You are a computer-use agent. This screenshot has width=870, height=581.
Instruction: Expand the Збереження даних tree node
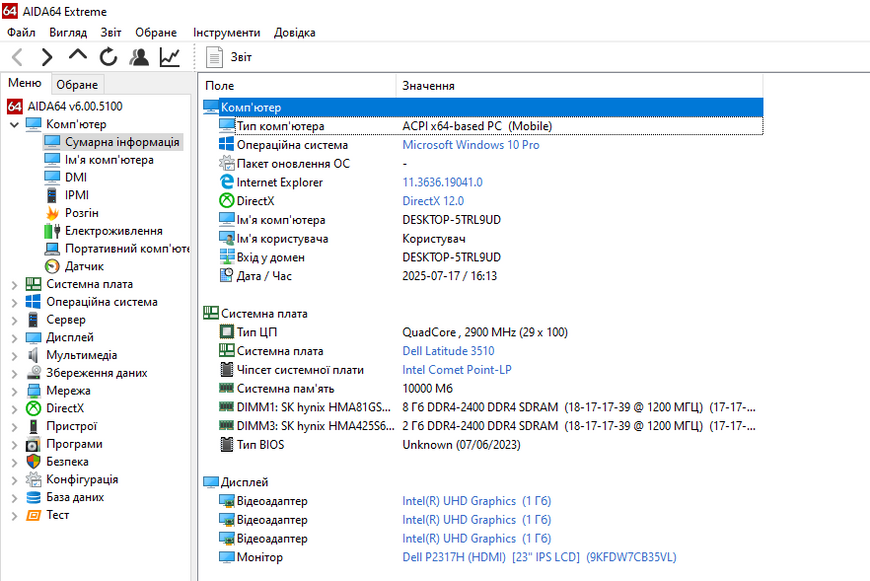14,373
